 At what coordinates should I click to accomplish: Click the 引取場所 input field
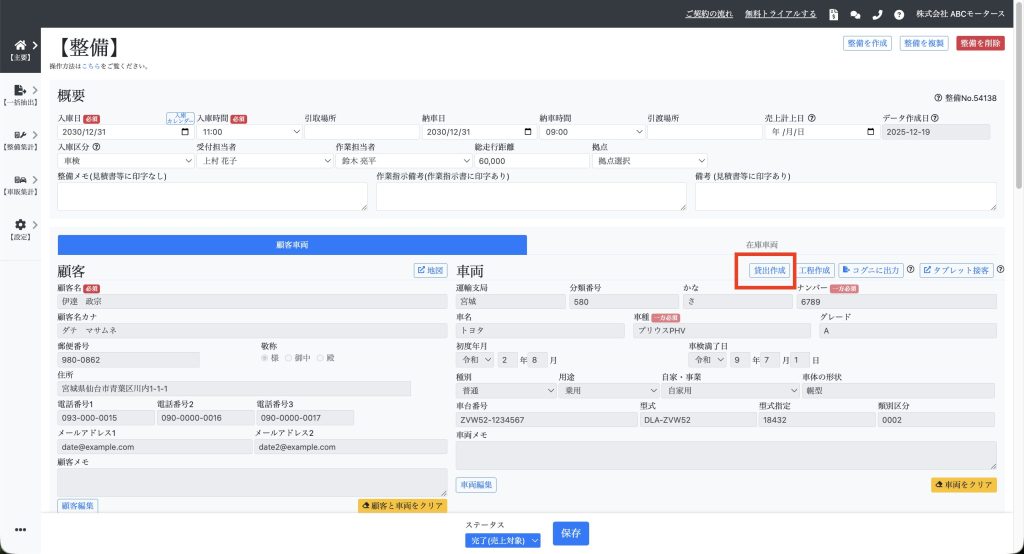click(x=361, y=131)
